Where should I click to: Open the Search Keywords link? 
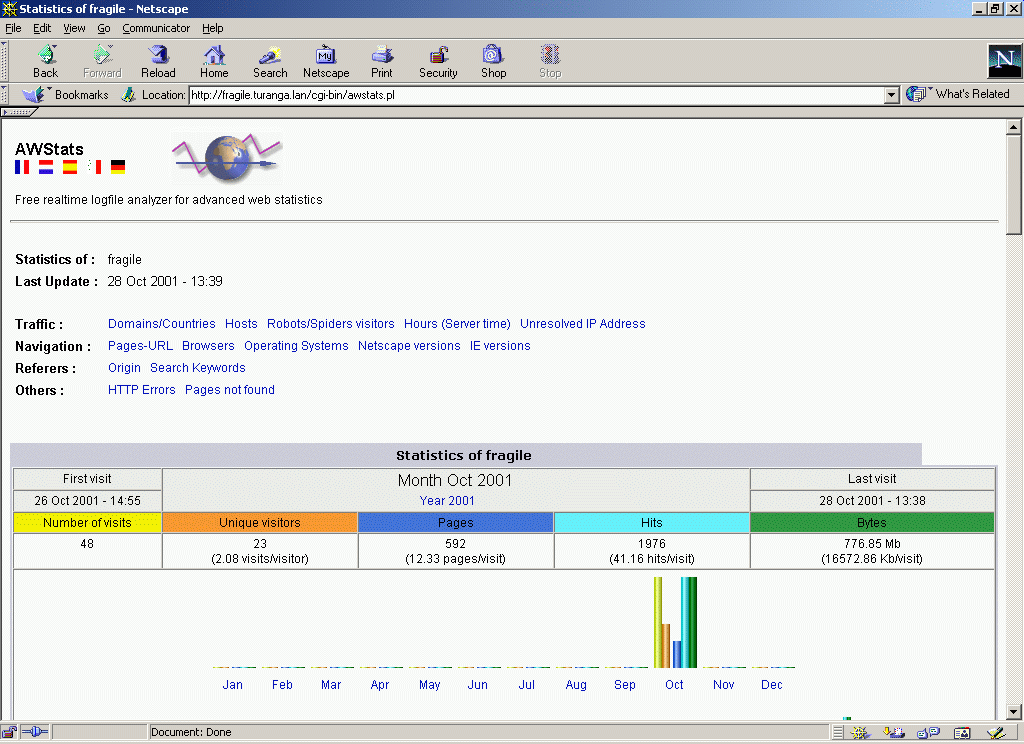coord(197,368)
